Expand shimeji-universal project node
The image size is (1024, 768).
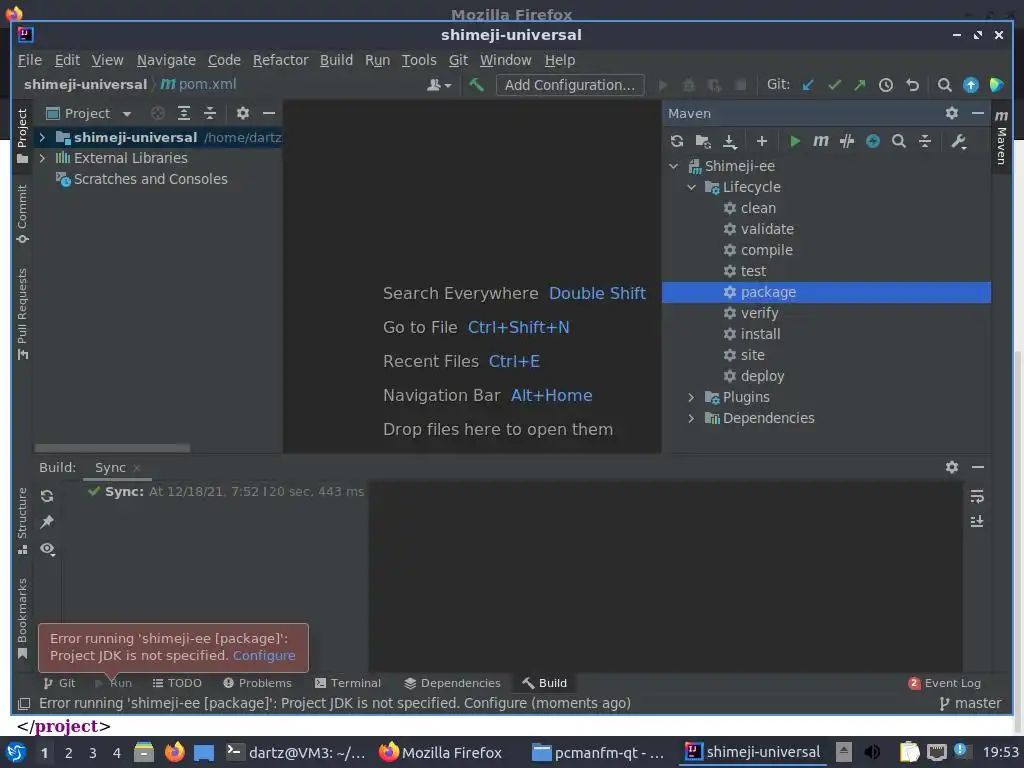coord(42,137)
